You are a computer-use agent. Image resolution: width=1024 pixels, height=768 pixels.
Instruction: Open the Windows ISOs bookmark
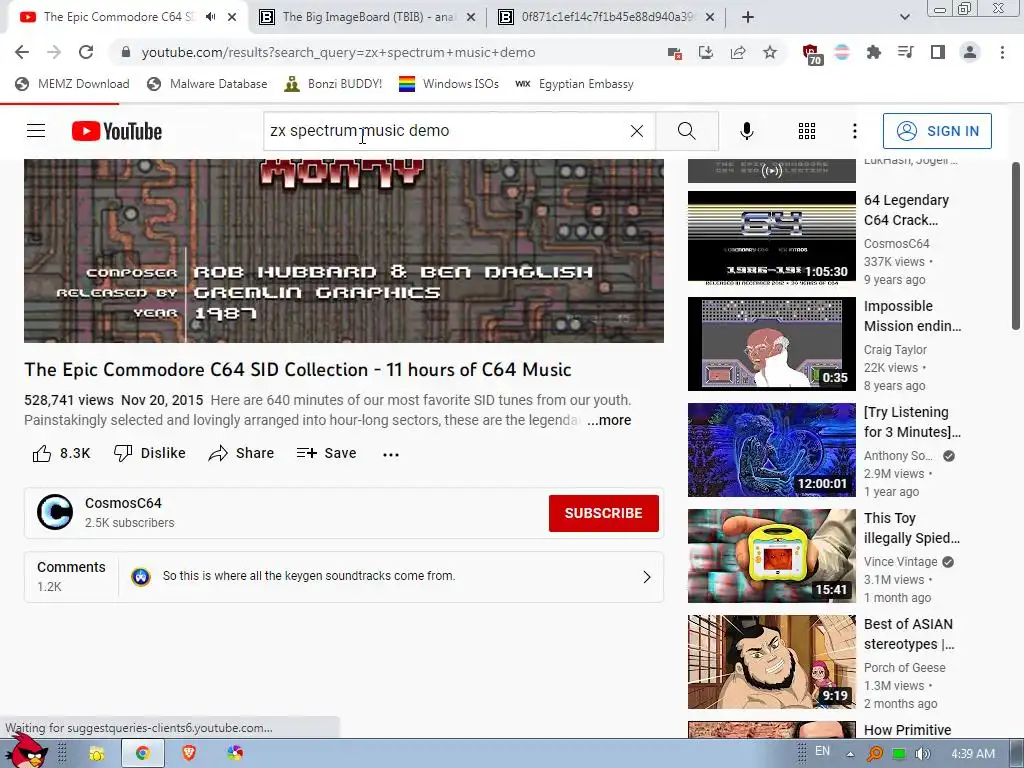[x=449, y=84]
